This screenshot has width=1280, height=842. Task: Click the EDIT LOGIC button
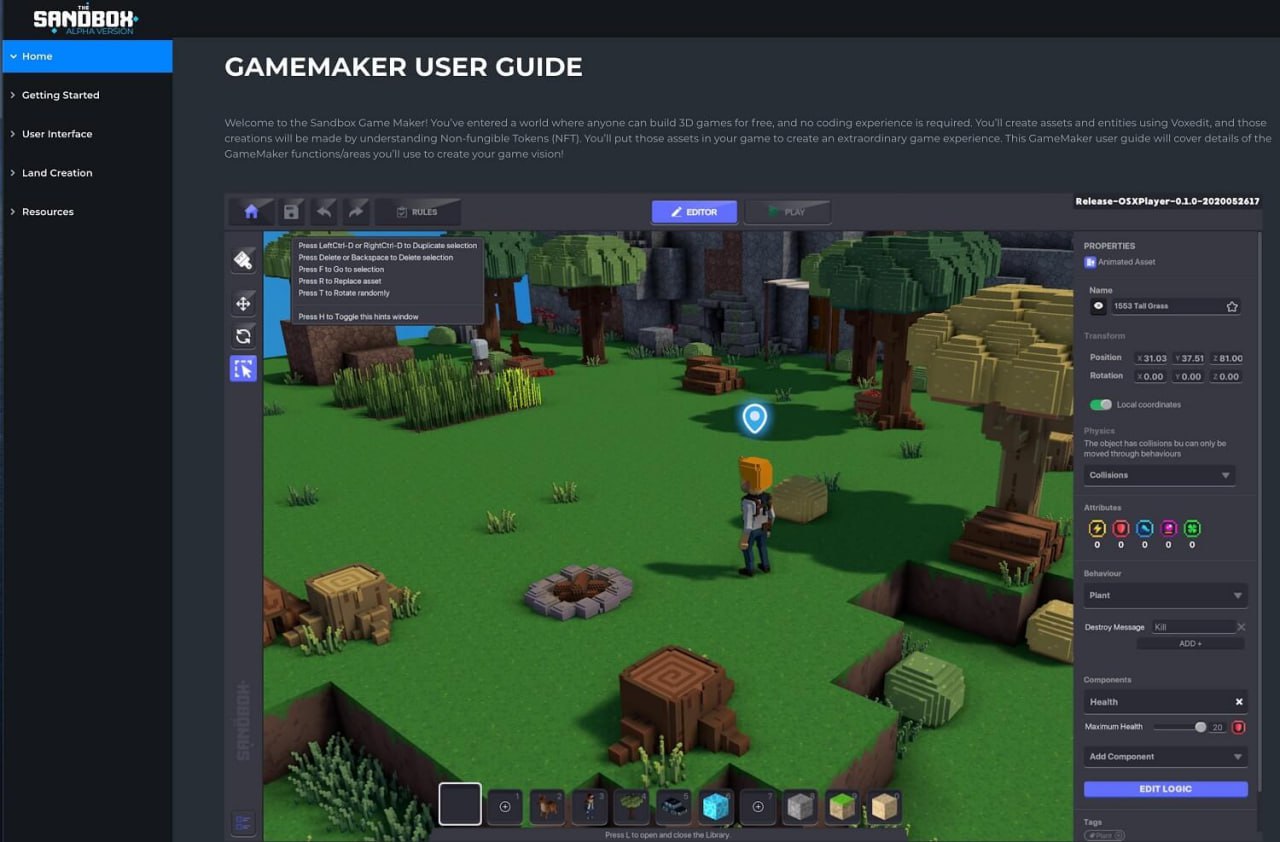coord(1165,789)
